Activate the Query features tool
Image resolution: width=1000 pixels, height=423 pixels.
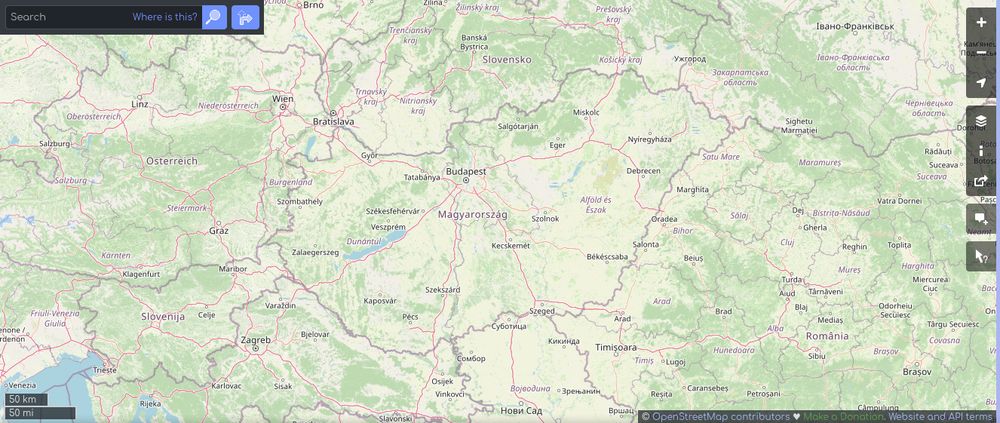point(981,256)
